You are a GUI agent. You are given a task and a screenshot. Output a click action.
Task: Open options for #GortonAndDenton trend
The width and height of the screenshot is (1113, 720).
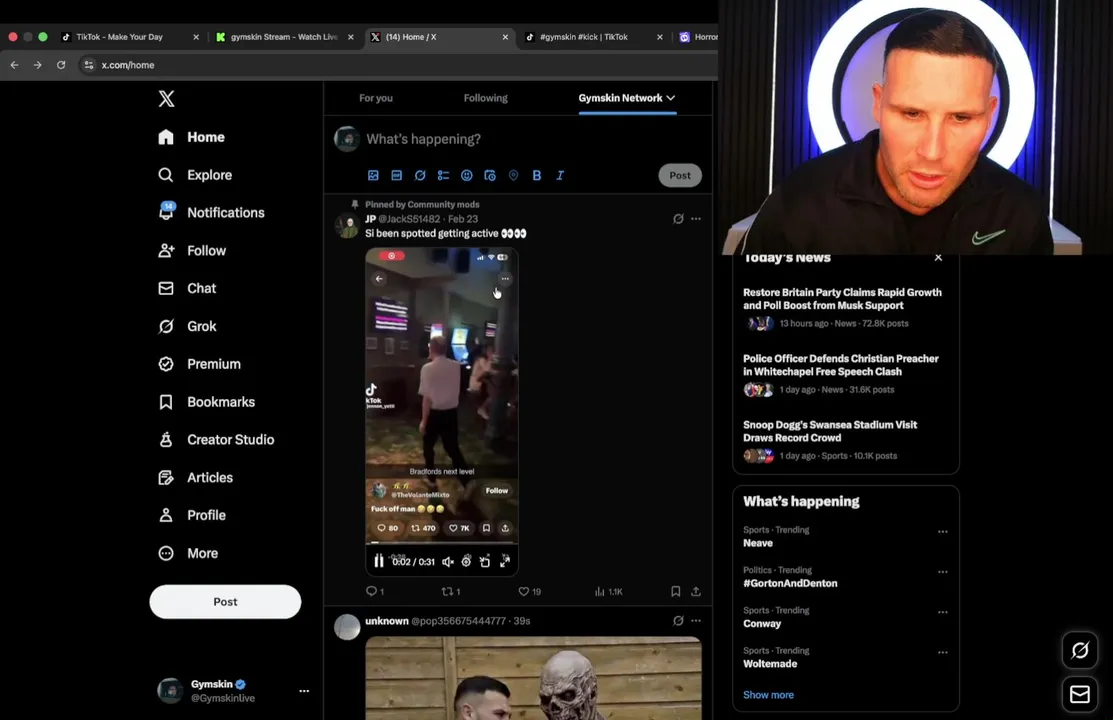pos(943,572)
